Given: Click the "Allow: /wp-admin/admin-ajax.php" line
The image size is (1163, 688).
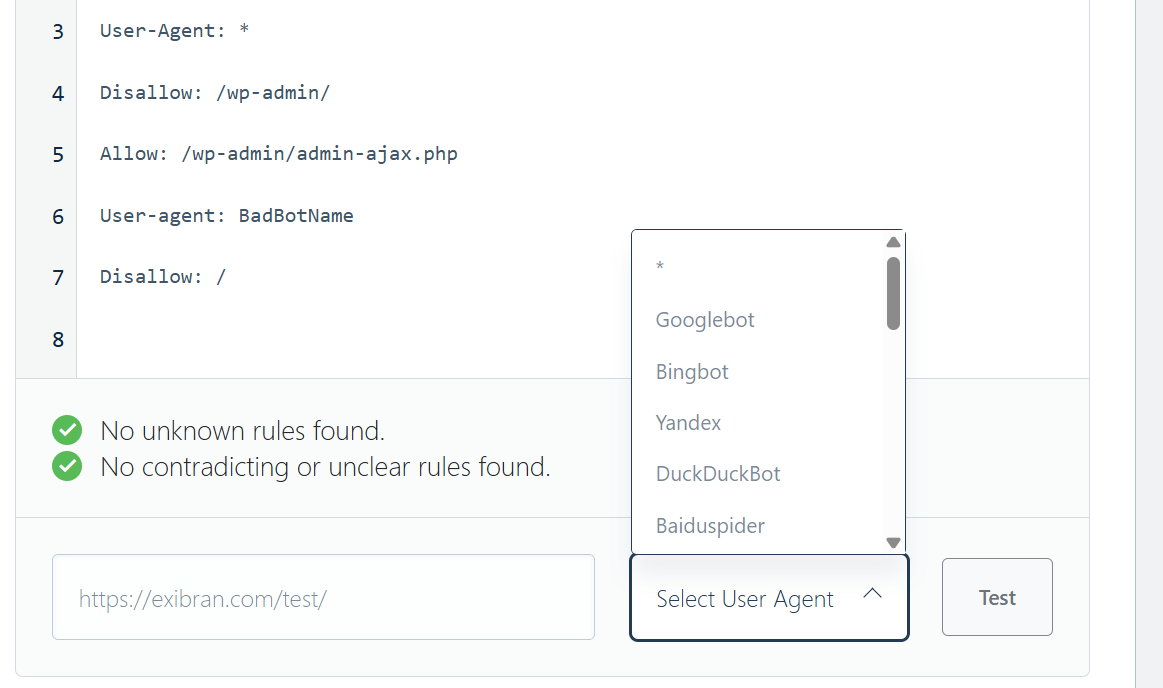Looking at the screenshot, I should 279,154.
